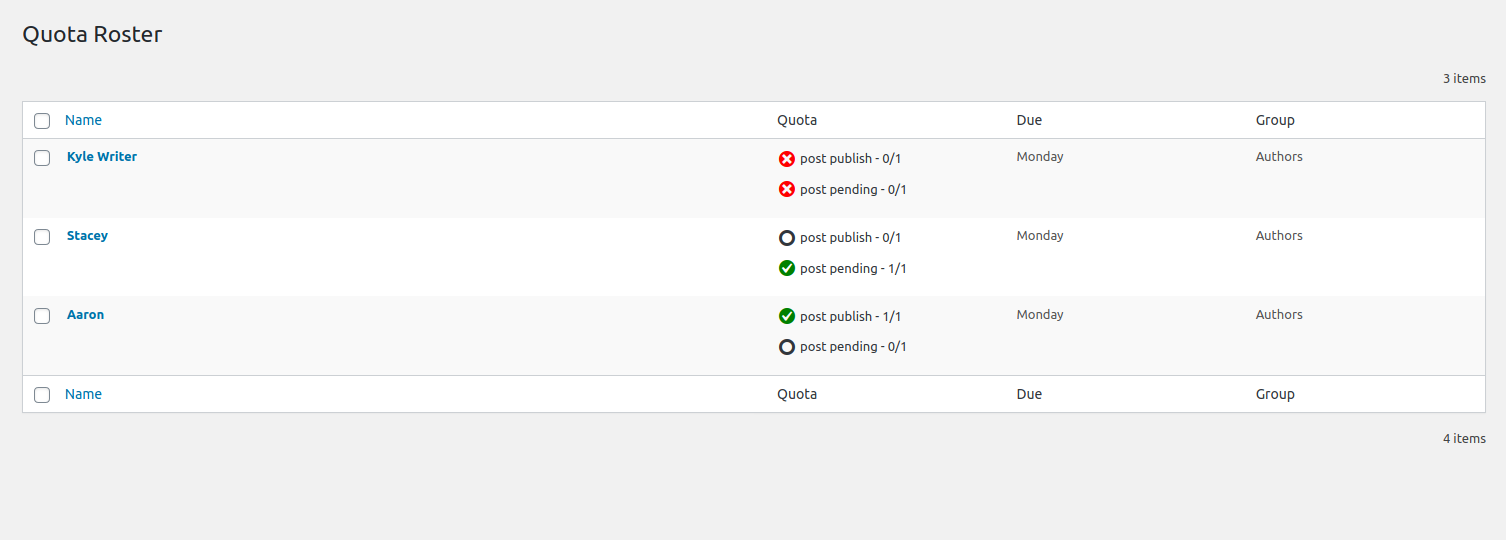
Task: Click the Quota column header
Action: (x=797, y=120)
